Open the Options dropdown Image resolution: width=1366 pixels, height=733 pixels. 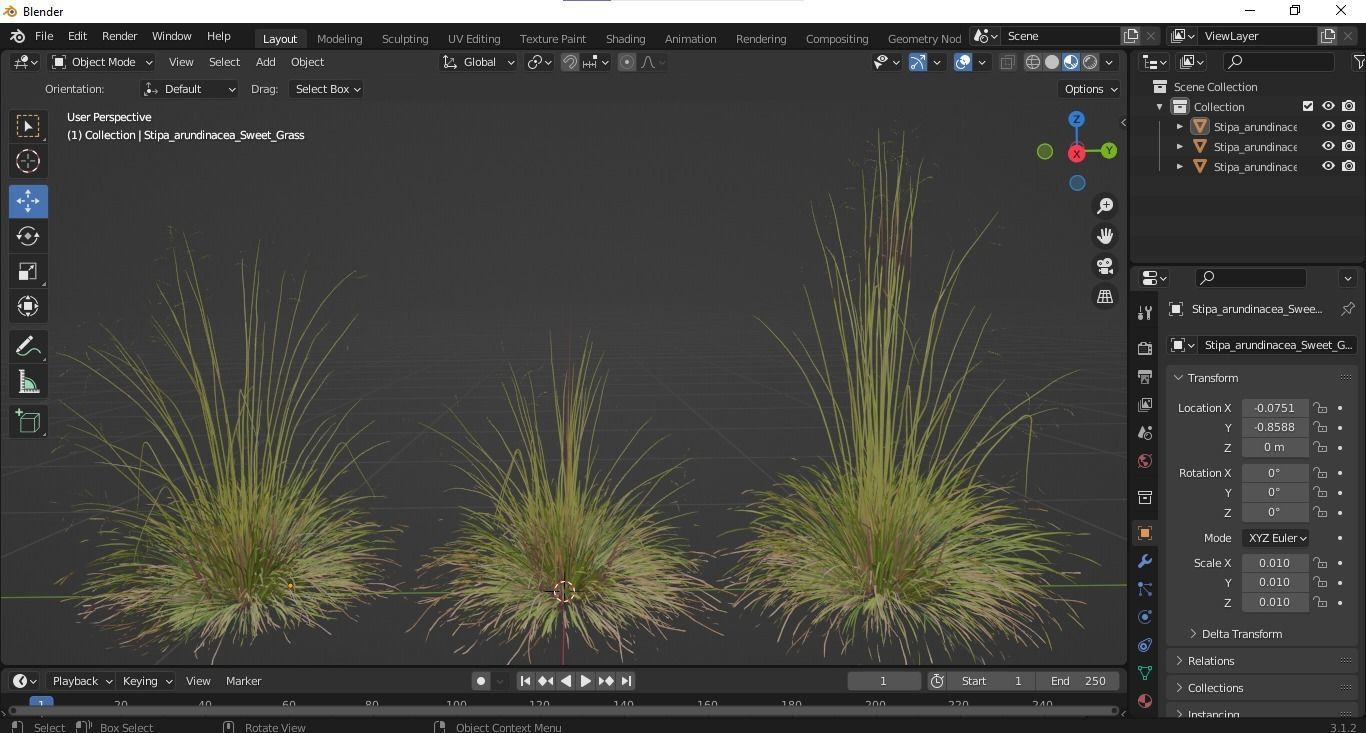point(1091,89)
